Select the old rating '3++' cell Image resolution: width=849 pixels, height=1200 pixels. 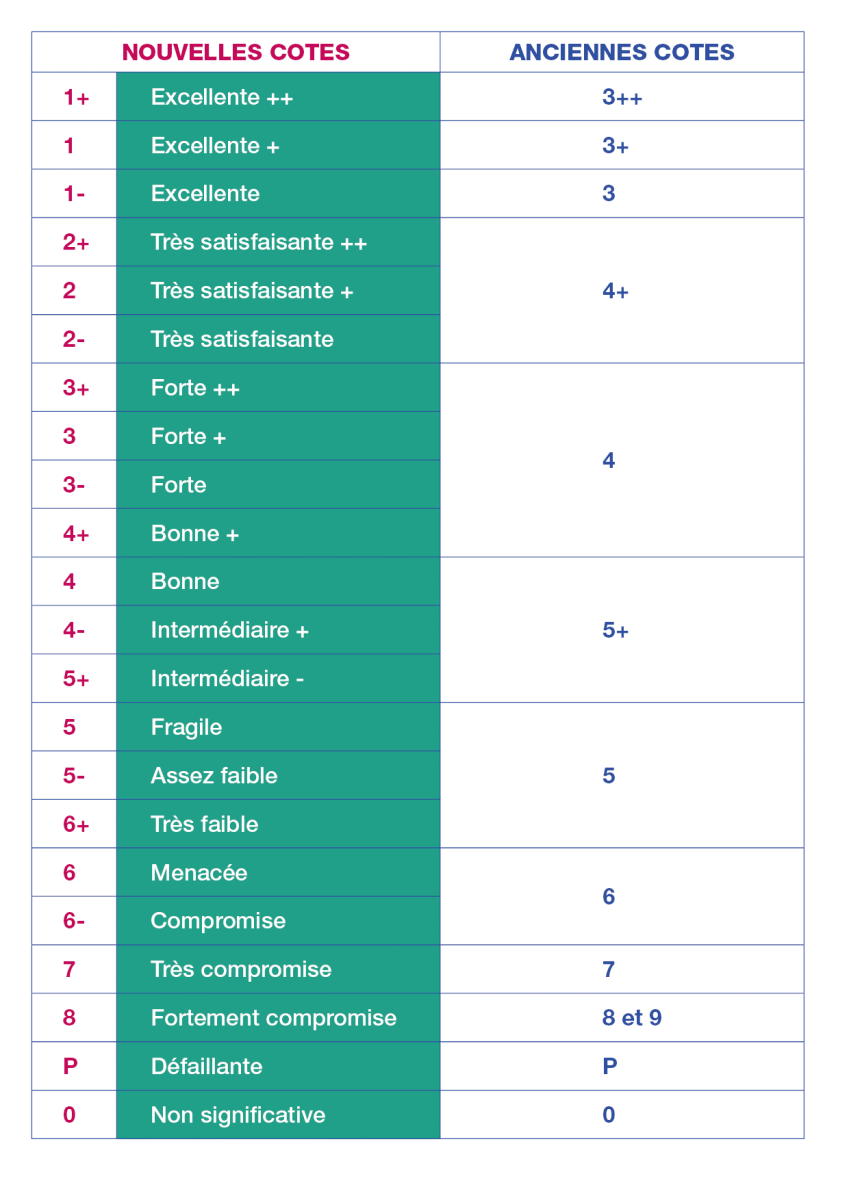[x=621, y=98]
